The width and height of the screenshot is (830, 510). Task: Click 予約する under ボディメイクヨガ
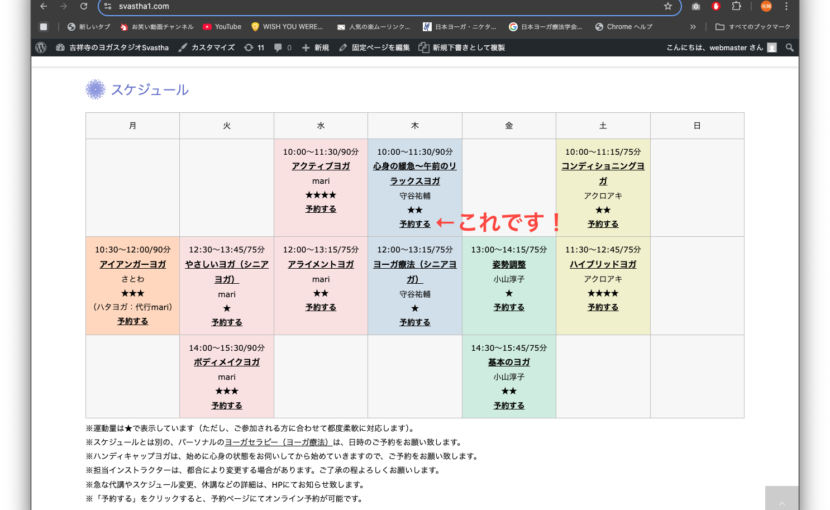pyautogui.click(x=226, y=405)
